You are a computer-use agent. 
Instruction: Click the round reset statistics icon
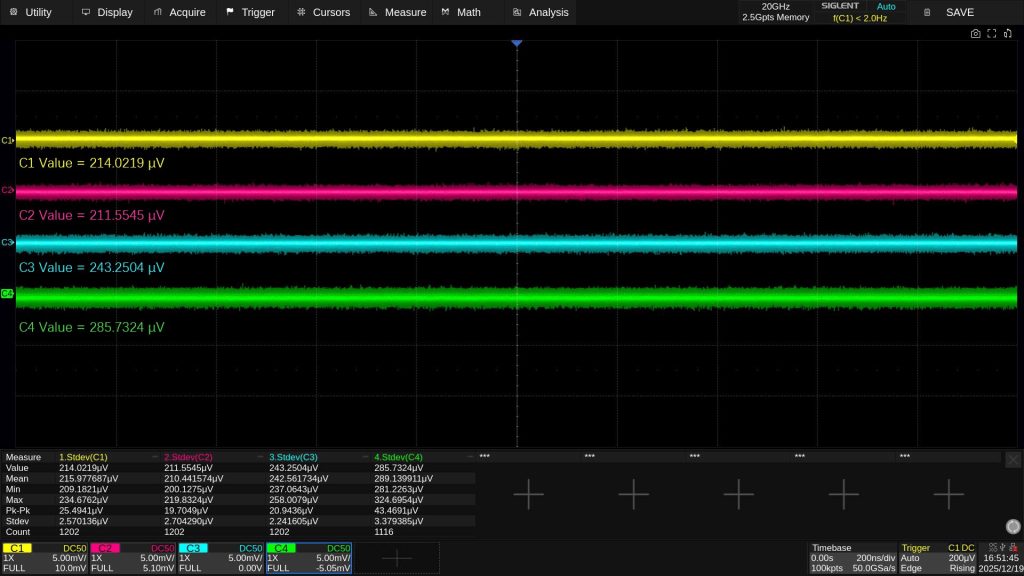click(1011, 526)
